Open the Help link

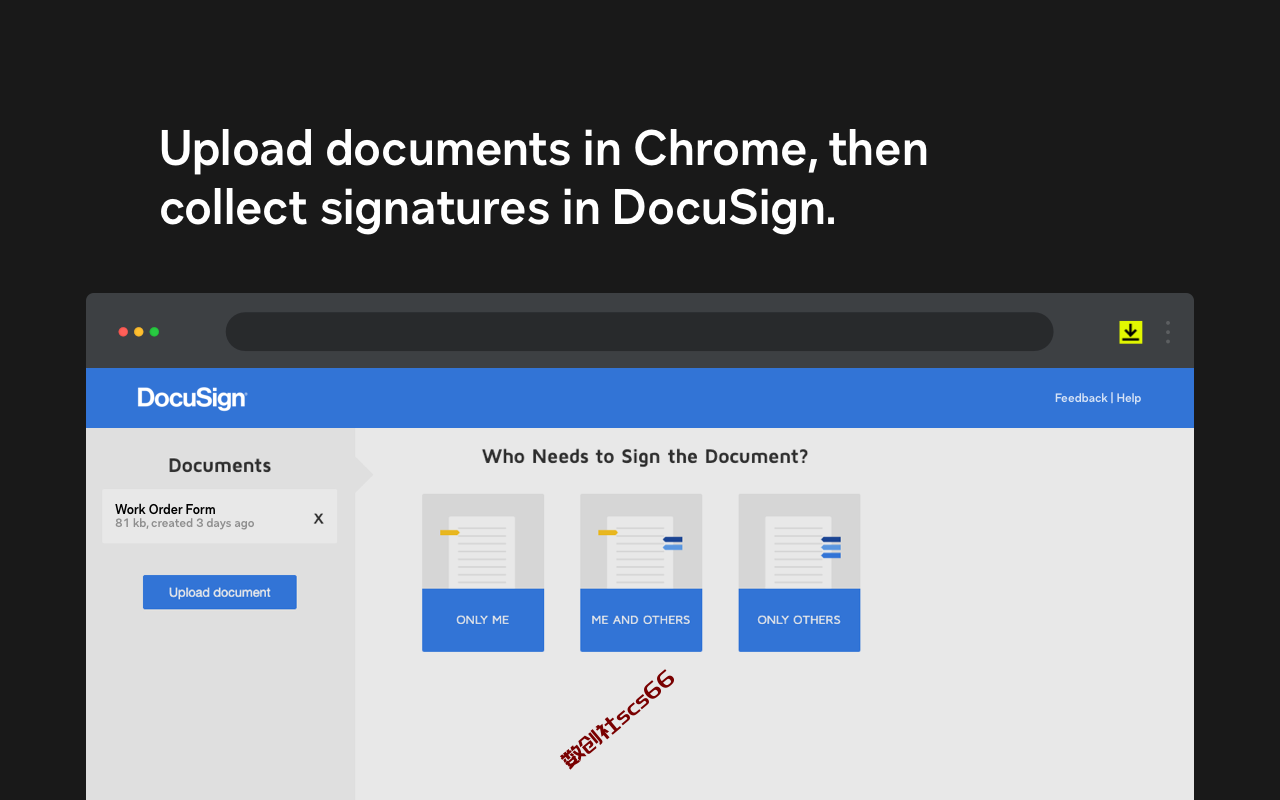coord(1129,398)
